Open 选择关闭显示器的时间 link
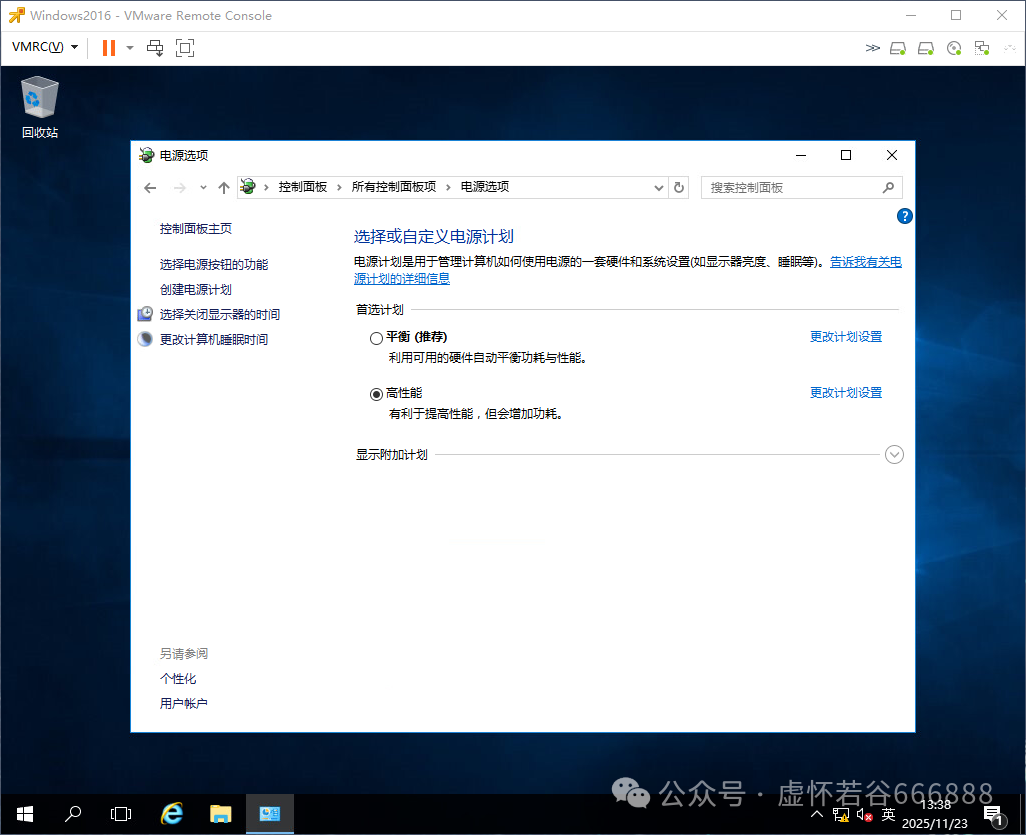Image resolution: width=1026 pixels, height=835 pixels. pos(220,314)
